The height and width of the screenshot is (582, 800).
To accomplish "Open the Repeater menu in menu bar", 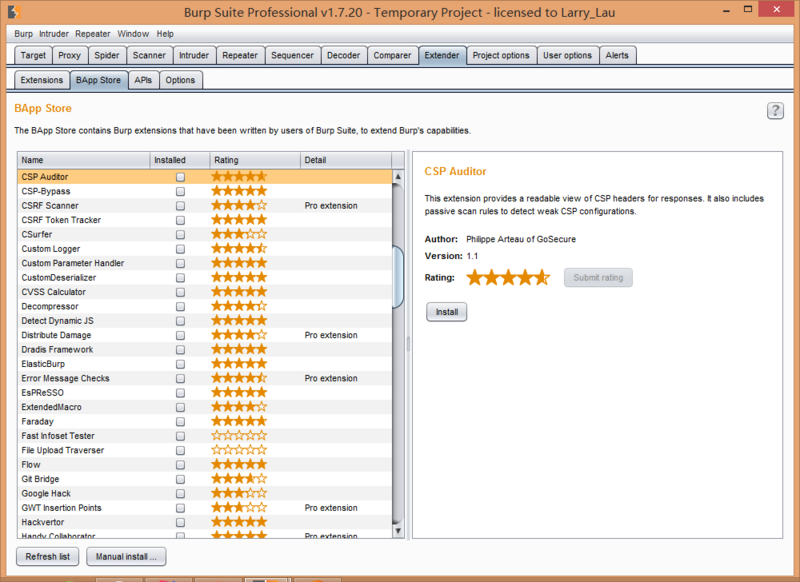I will tap(92, 34).
